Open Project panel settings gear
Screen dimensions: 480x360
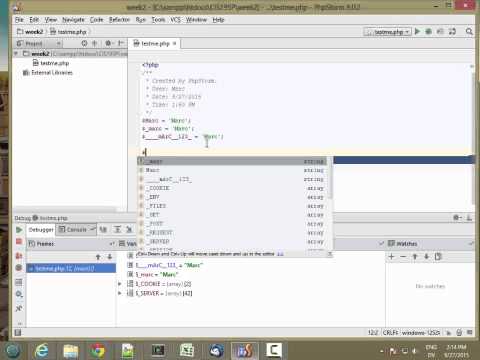coord(108,43)
